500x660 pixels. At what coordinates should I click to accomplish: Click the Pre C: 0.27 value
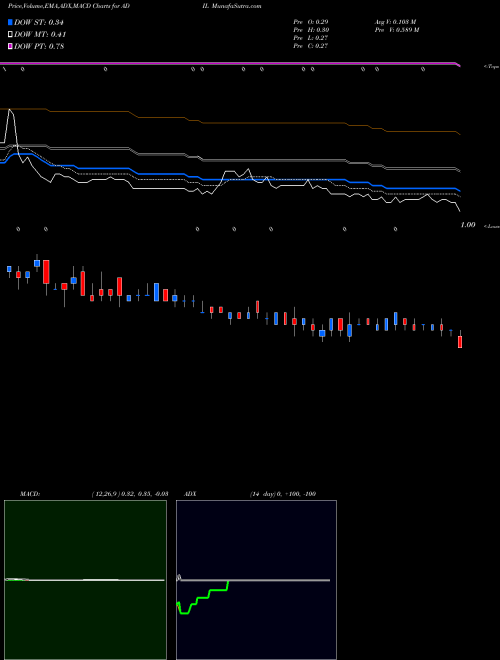coord(311,46)
